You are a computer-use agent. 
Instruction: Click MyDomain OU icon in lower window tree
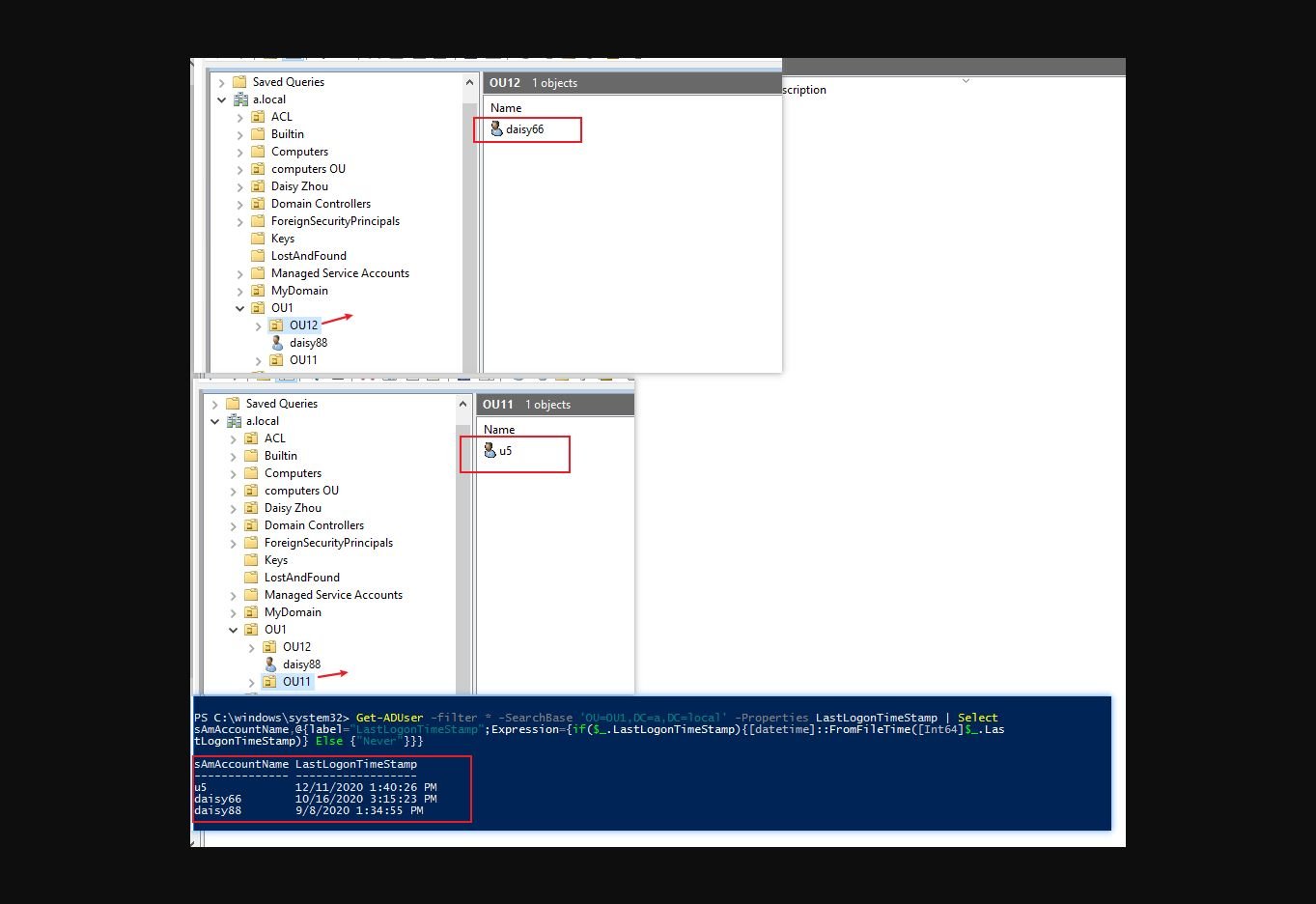pos(251,612)
